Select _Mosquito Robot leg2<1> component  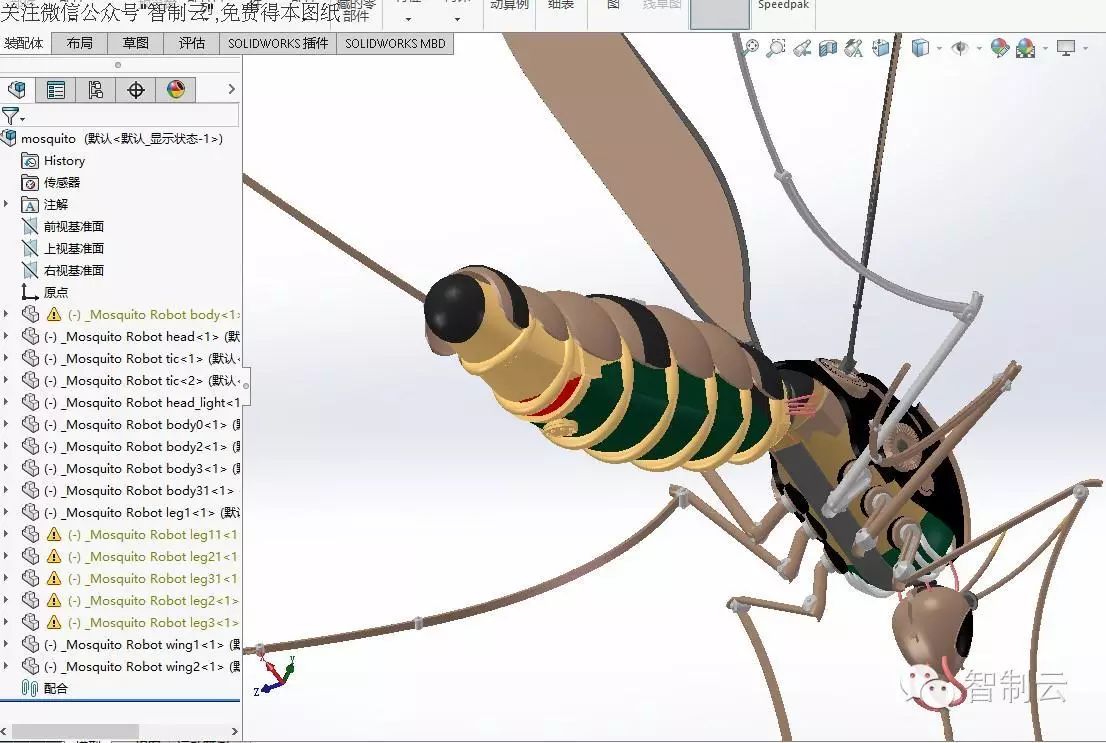[131, 600]
